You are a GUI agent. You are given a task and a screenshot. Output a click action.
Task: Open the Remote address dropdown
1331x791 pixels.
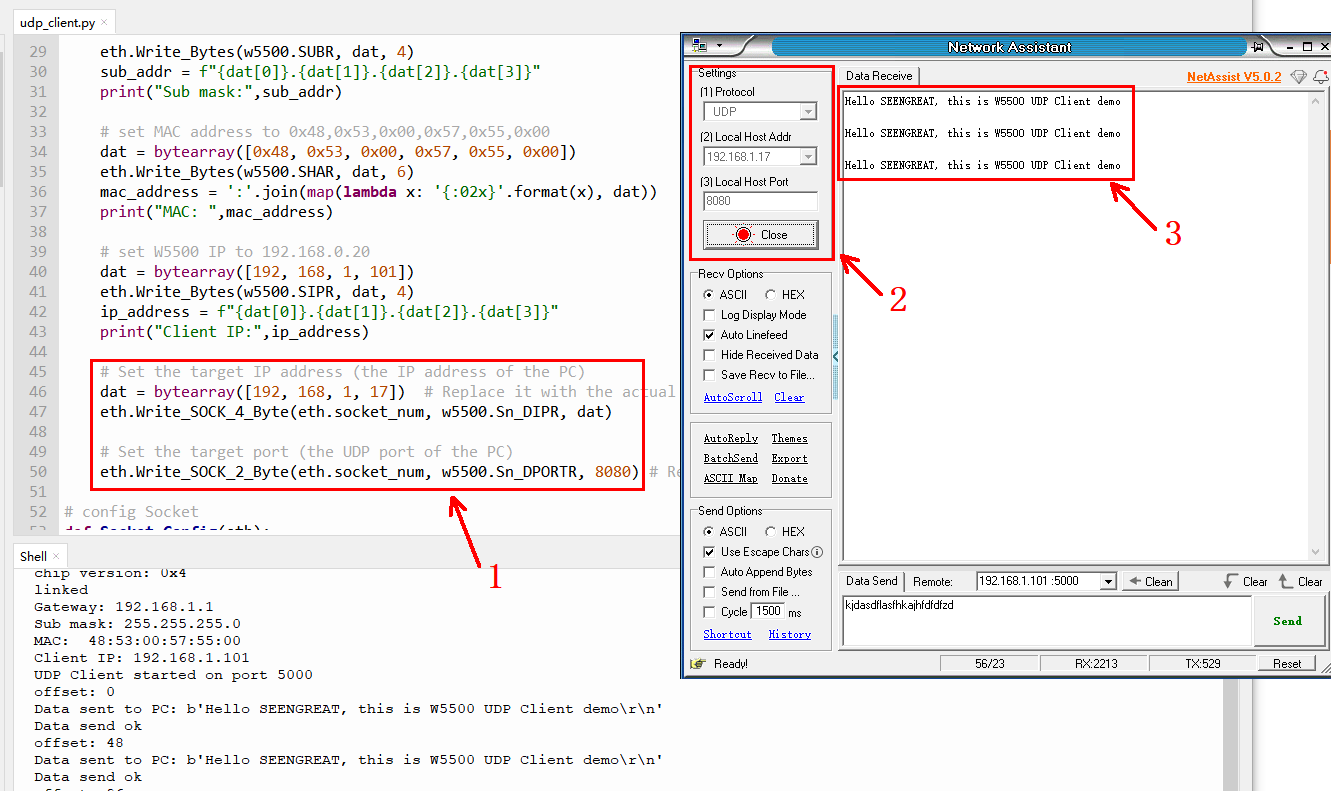coord(1107,582)
